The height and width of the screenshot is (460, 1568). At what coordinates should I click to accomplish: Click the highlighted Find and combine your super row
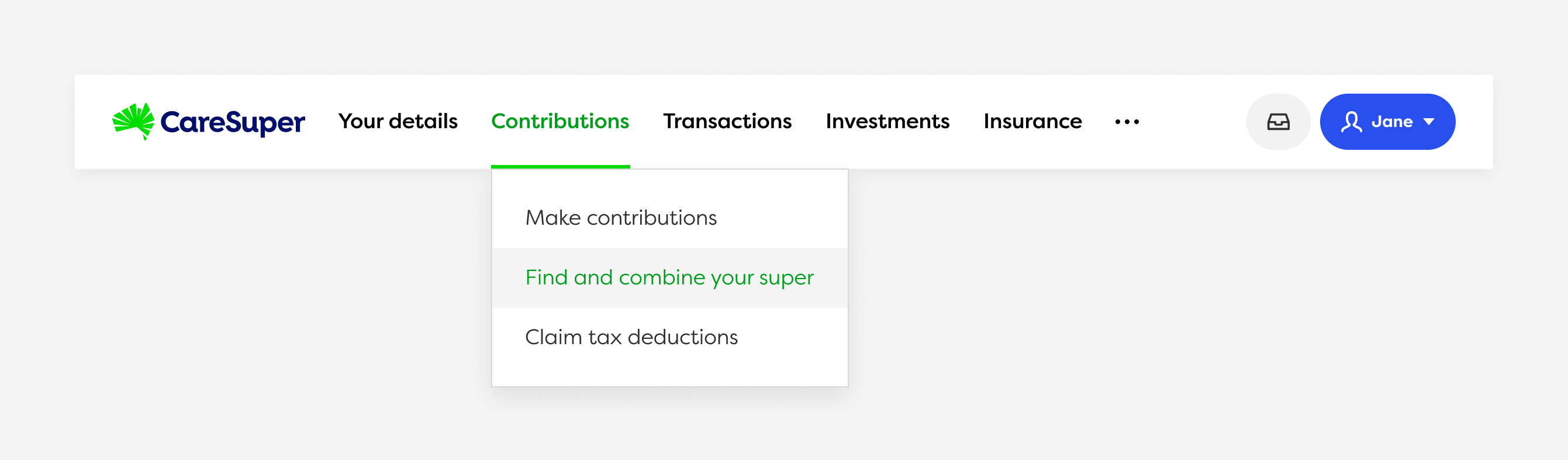[668, 277]
